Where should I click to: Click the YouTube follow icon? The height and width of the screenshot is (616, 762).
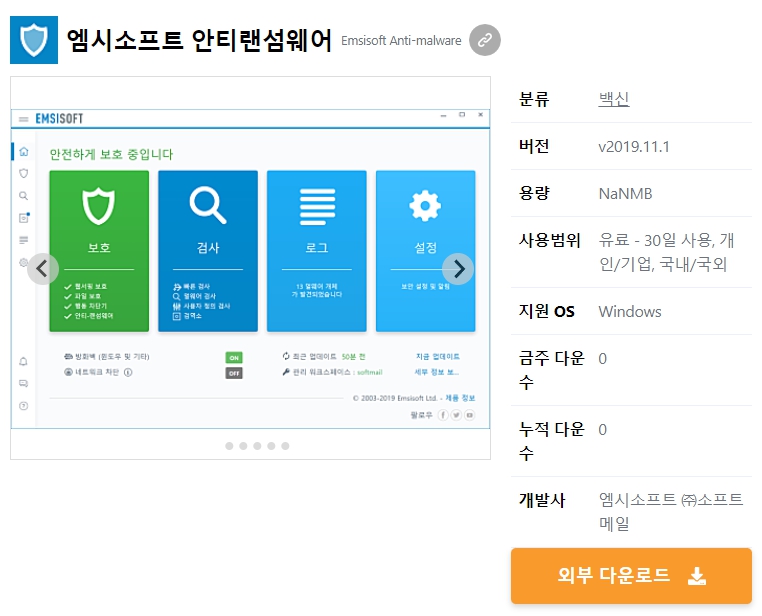click(469, 415)
